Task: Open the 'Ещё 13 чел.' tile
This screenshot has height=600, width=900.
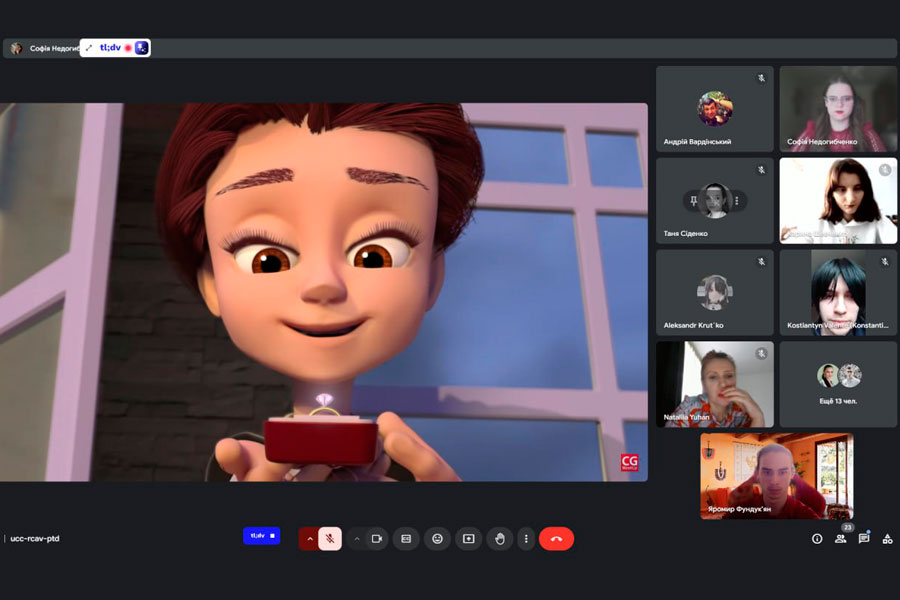Action: coord(838,385)
